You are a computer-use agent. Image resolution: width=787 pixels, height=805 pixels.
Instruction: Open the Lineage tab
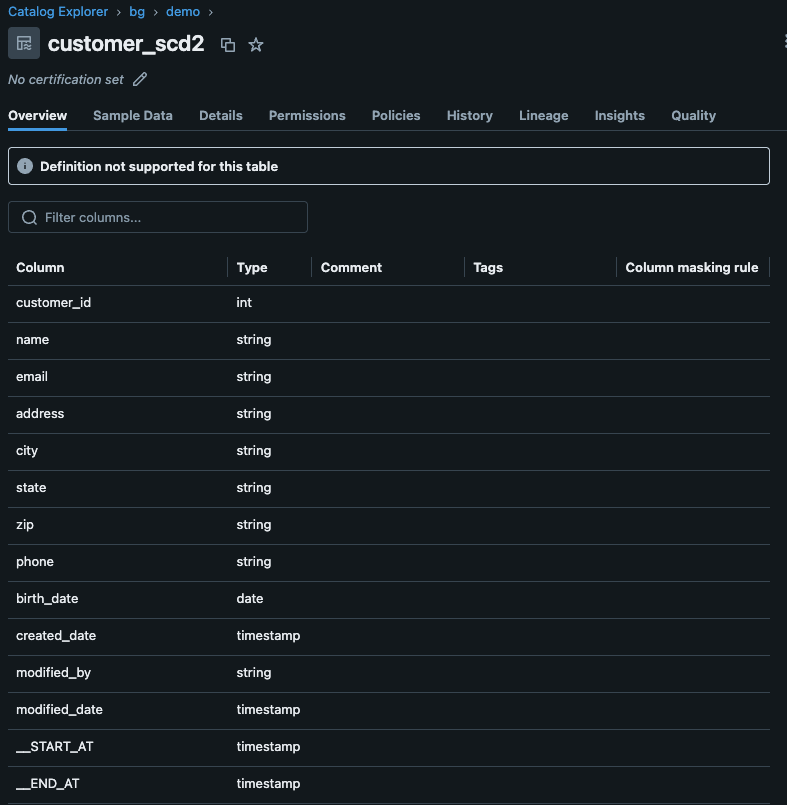pyautogui.click(x=544, y=116)
